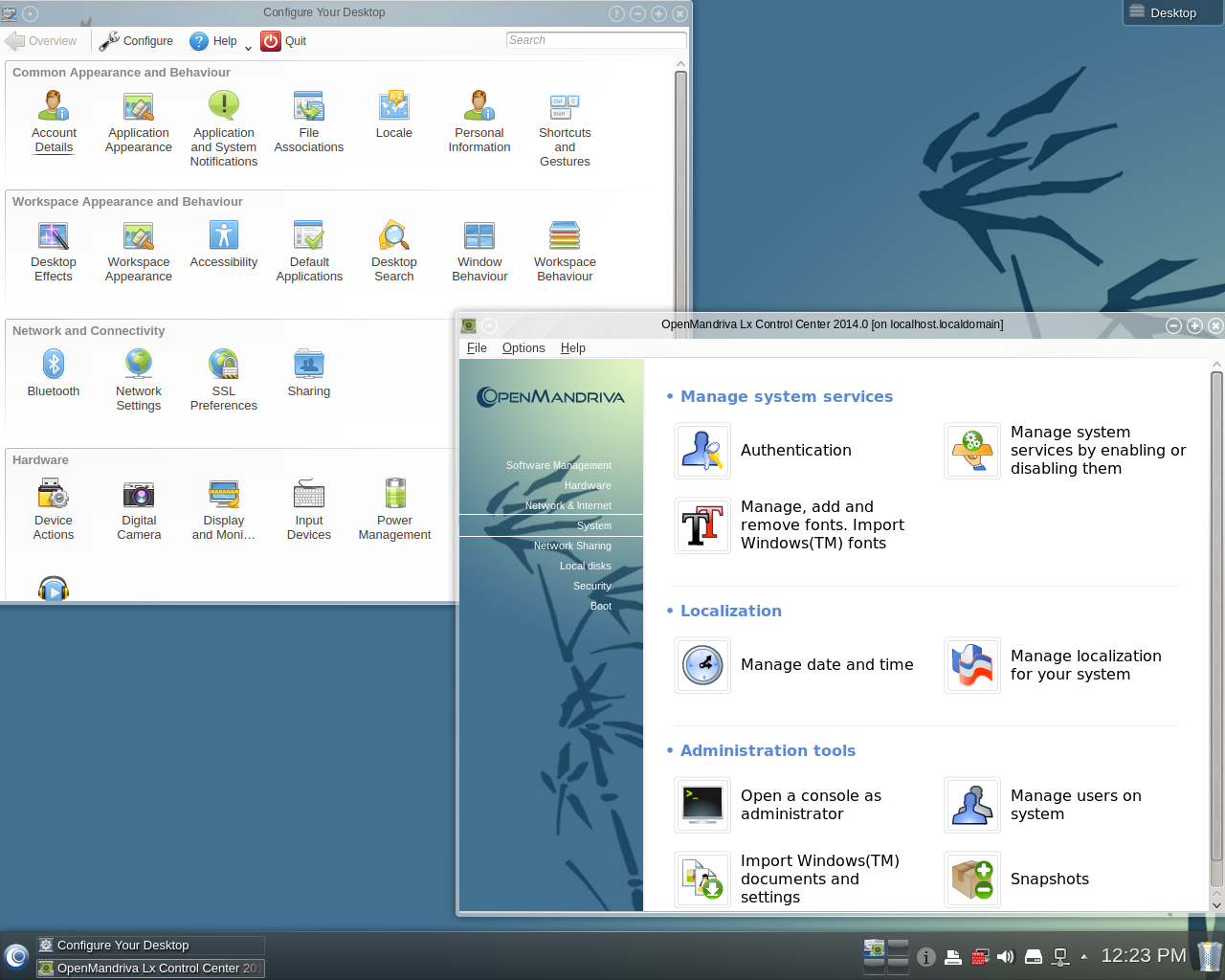Open SSL Preferences module
1225x980 pixels.
pyautogui.click(x=224, y=380)
